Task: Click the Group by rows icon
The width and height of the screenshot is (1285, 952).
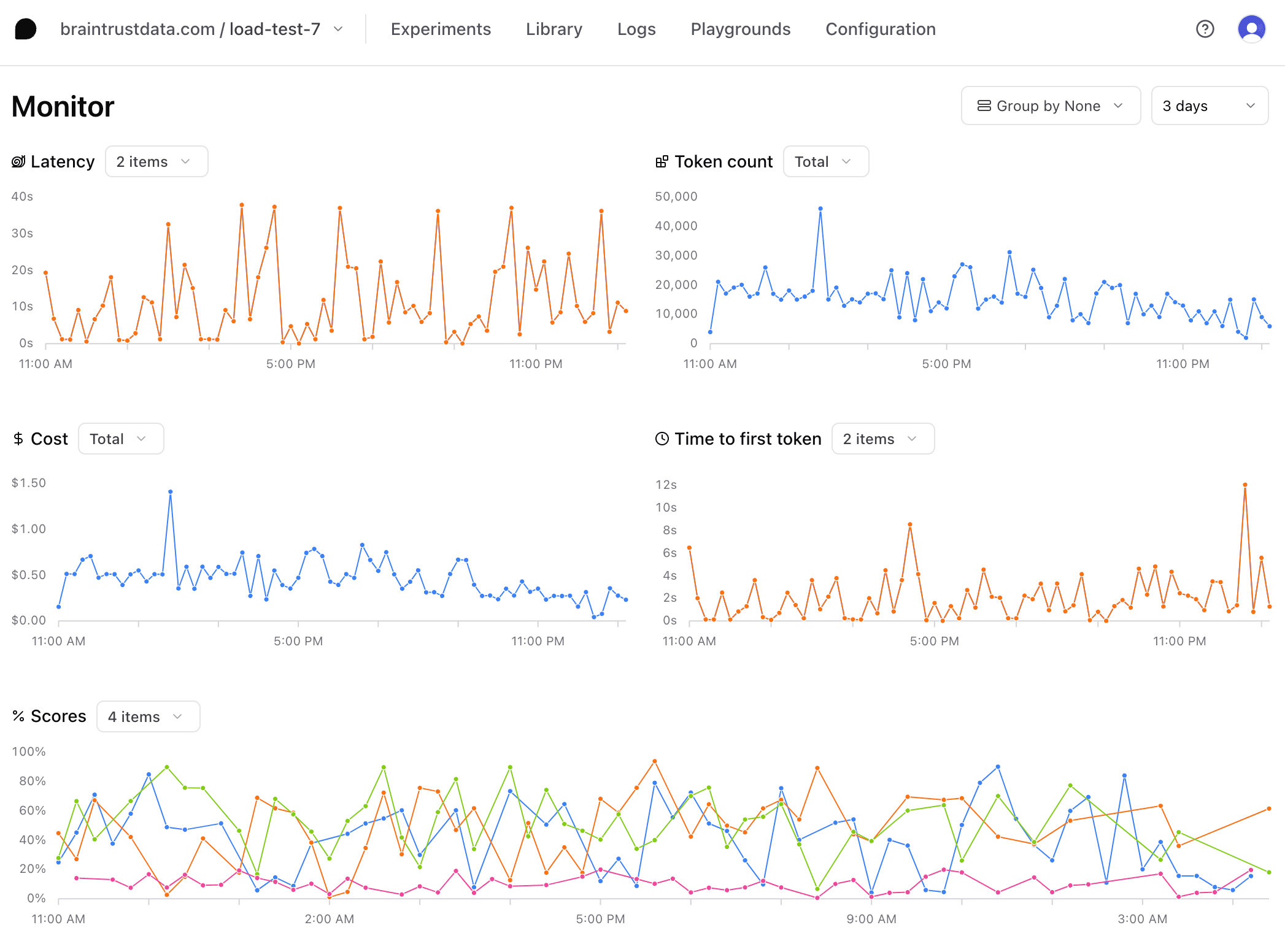Action: pos(984,106)
